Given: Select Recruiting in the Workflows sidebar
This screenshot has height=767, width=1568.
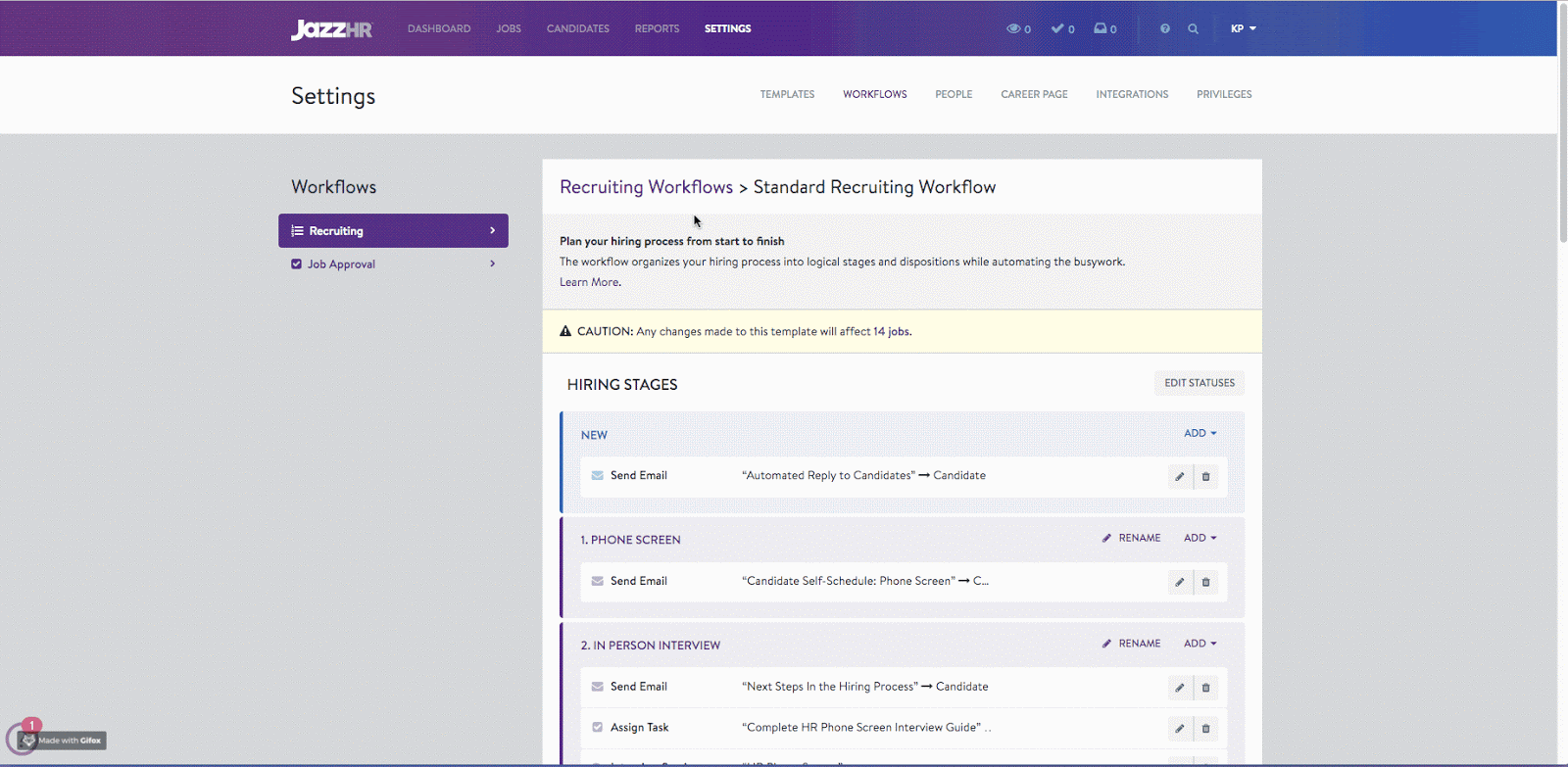Looking at the screenshot, I should [393, 230].
